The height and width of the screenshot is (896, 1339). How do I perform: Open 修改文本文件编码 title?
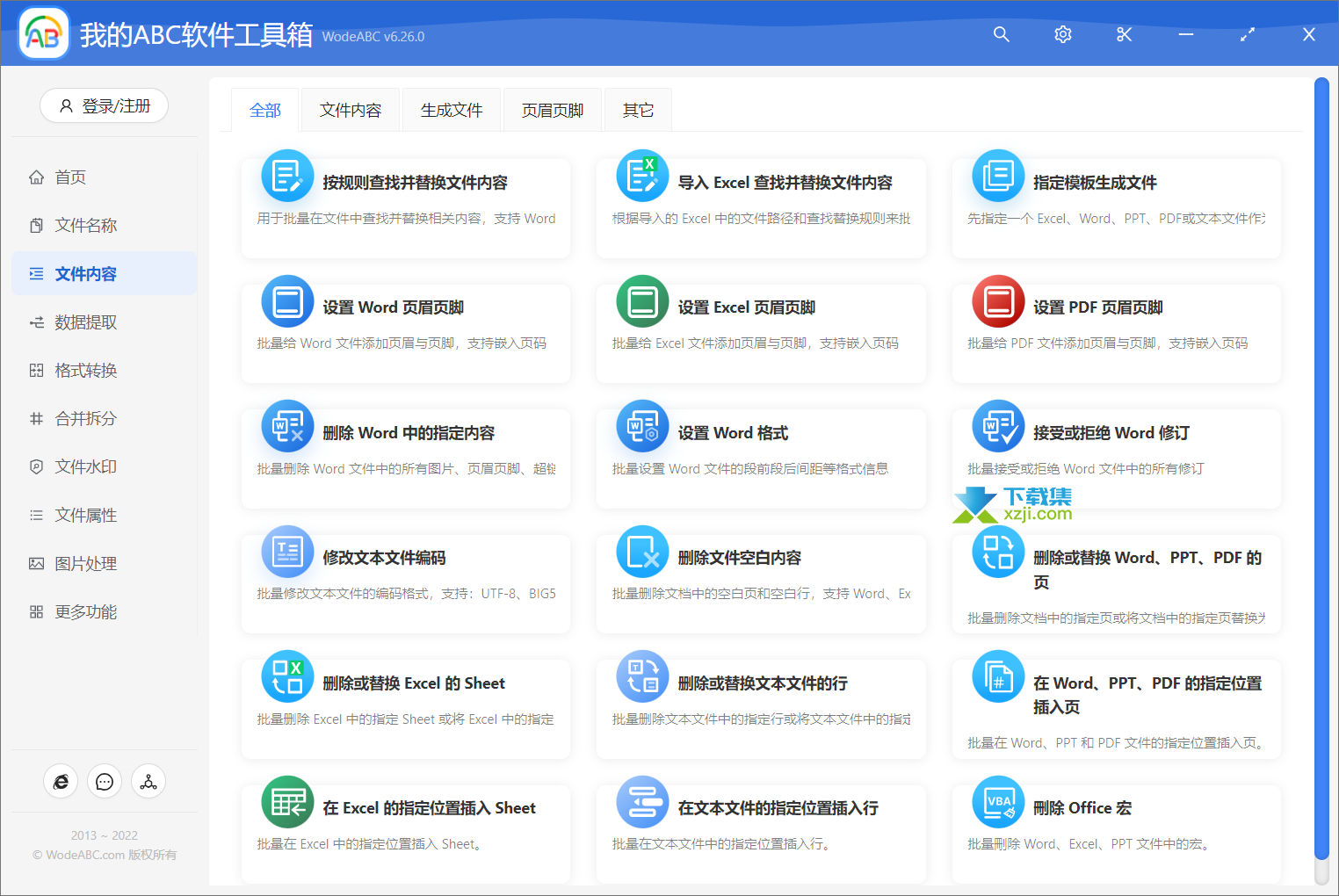click(384, 558)
